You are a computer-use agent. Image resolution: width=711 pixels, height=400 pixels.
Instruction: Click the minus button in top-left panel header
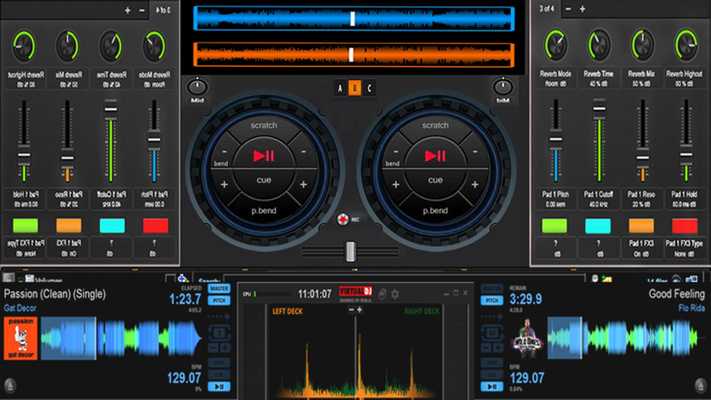tap(142, 10)
